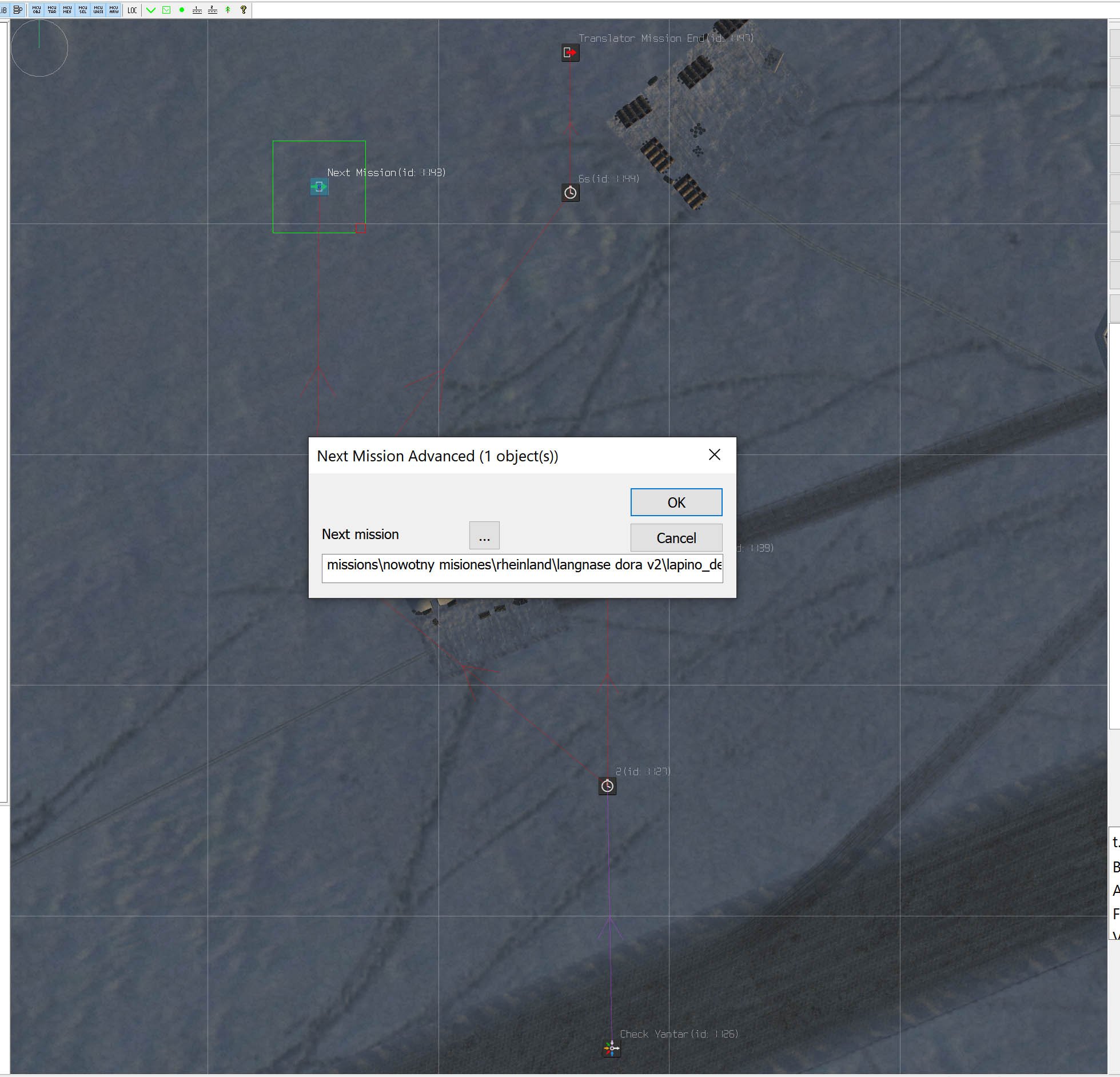Open the browse button for Next mission
Image resolution: width=1120 pixels, height=1077 pixels.
tap(484, 535)
